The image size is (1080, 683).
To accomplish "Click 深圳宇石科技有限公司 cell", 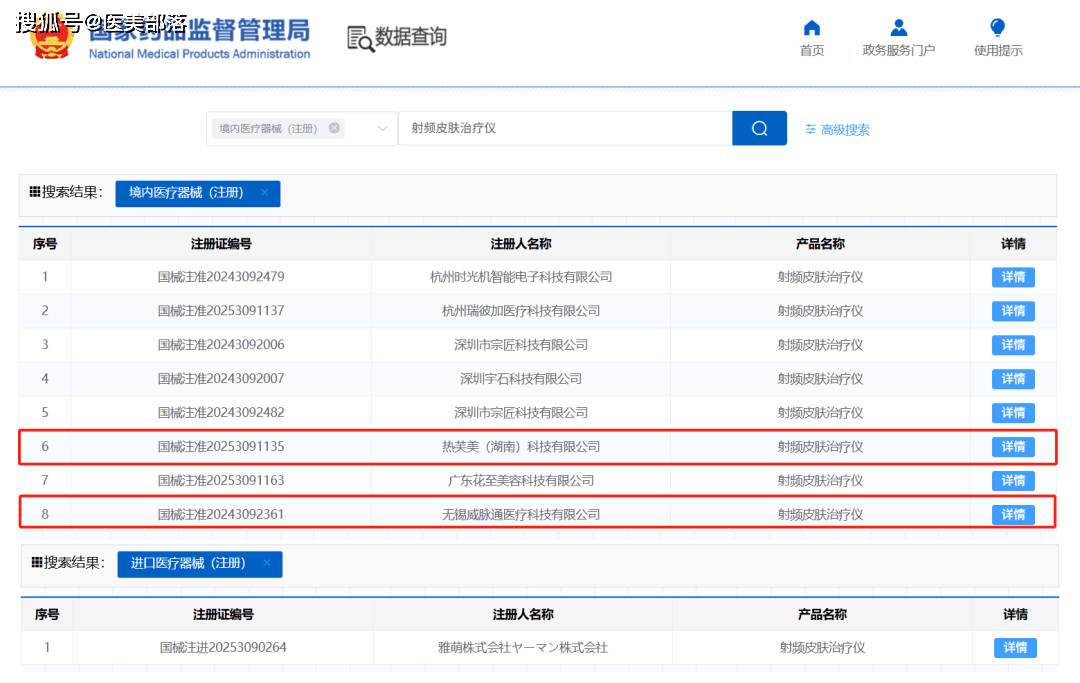I will (521, 379).
